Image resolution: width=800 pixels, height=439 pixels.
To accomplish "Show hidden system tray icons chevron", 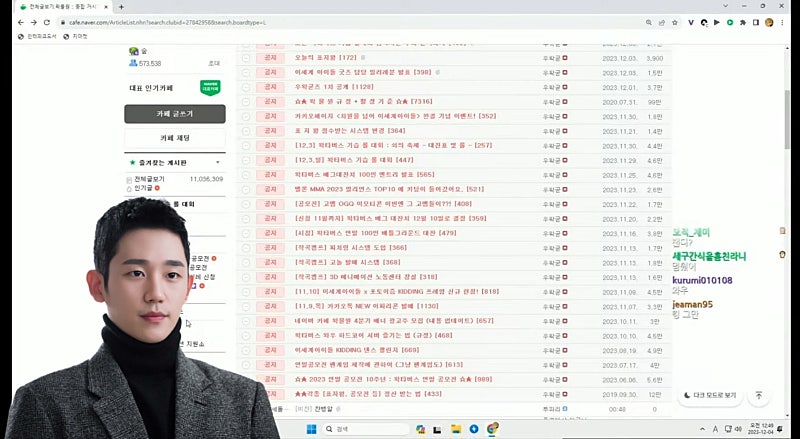I will tap(703, 430).
